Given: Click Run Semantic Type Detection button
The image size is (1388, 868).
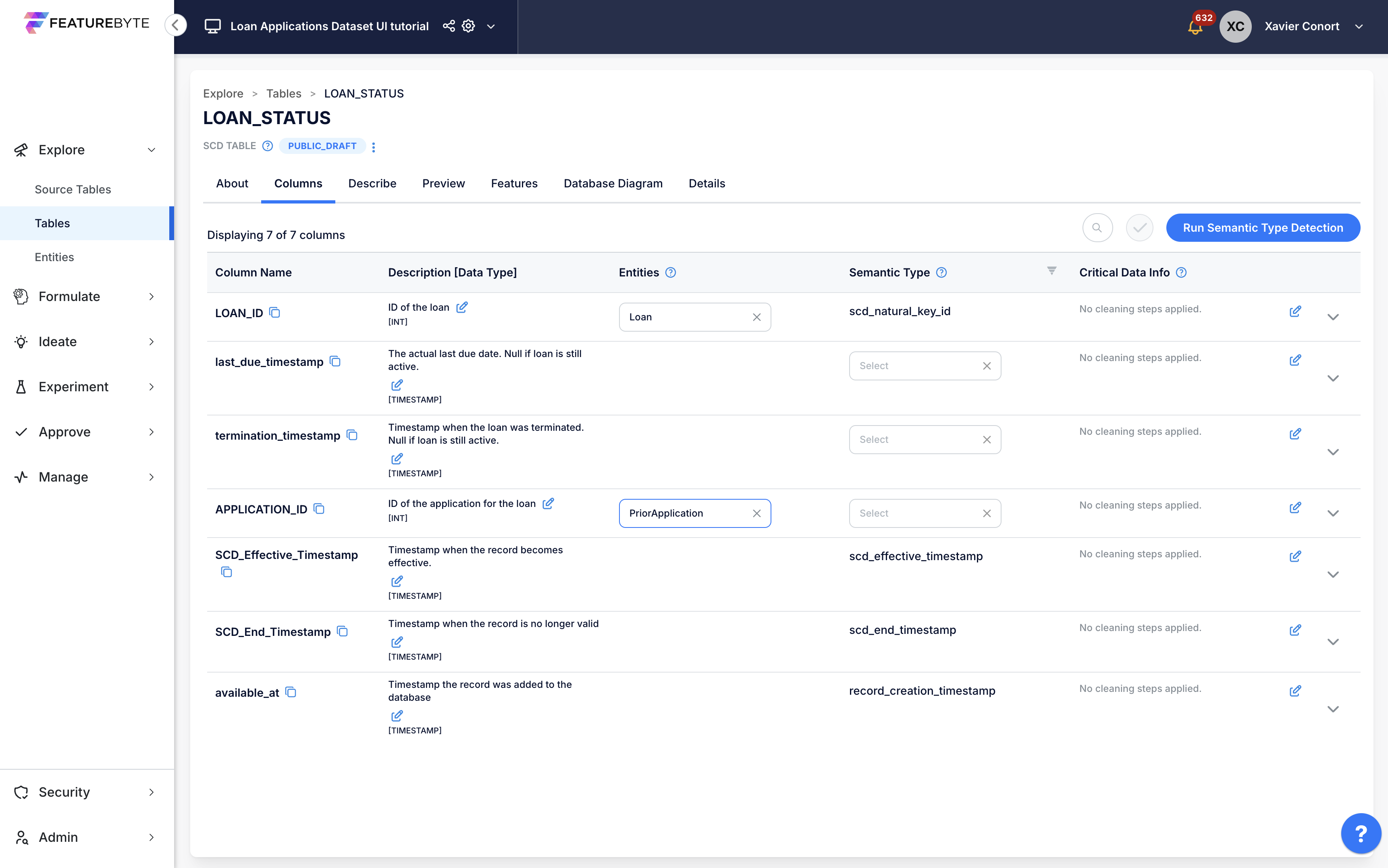Looking at the screenshot, I should tap(1262, 228).
